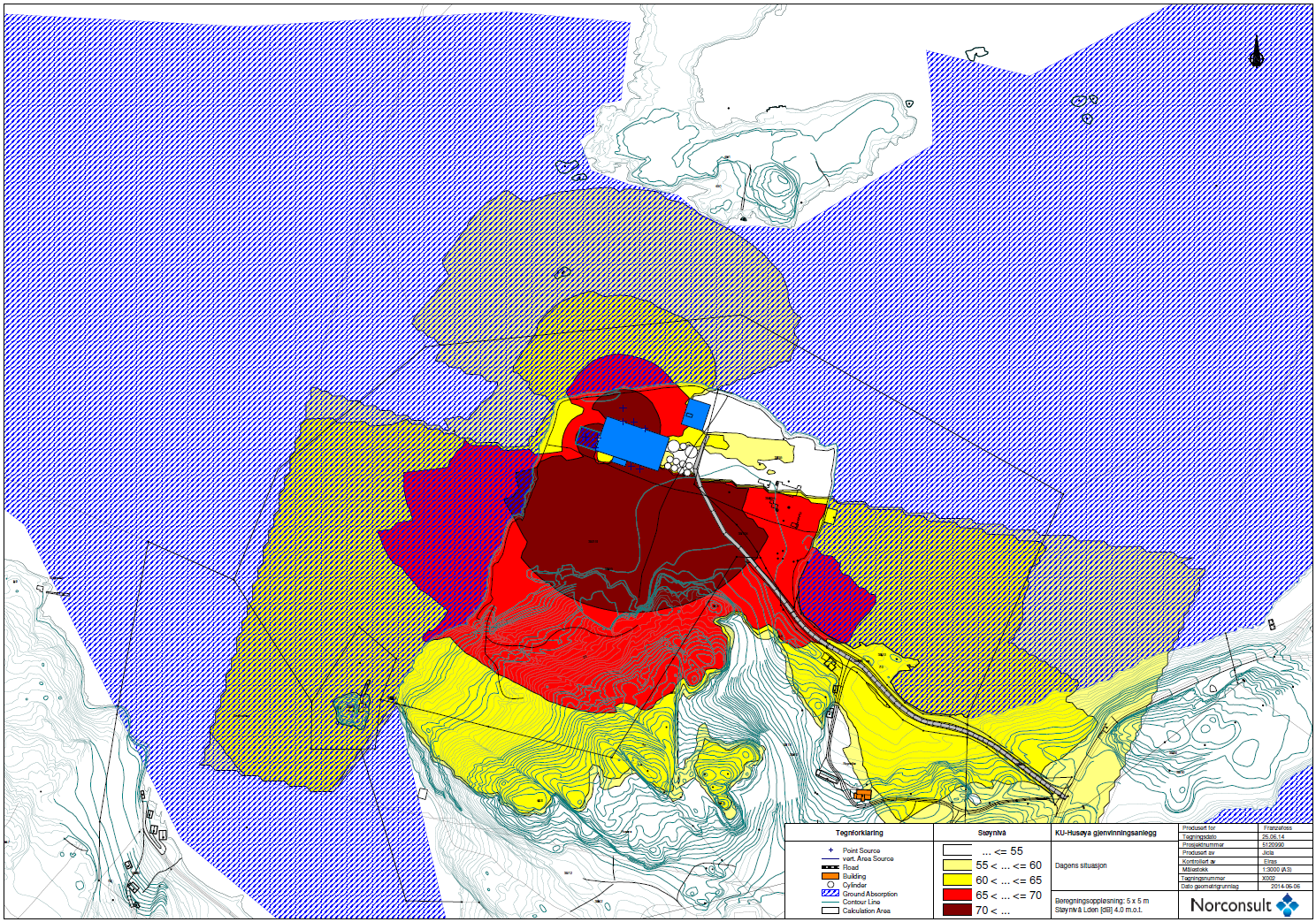Click the Point Source plus symbol in legend

[830, 850]
